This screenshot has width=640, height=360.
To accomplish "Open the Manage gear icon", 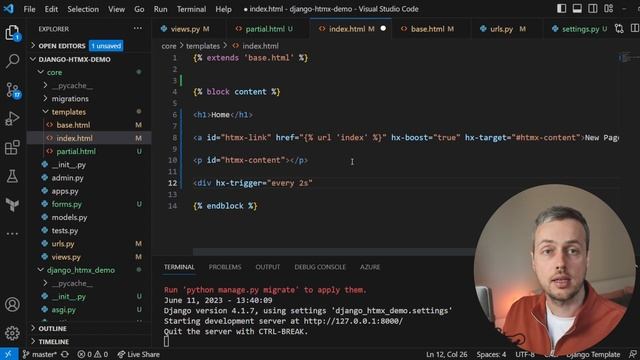I will (x=12, y=333).
